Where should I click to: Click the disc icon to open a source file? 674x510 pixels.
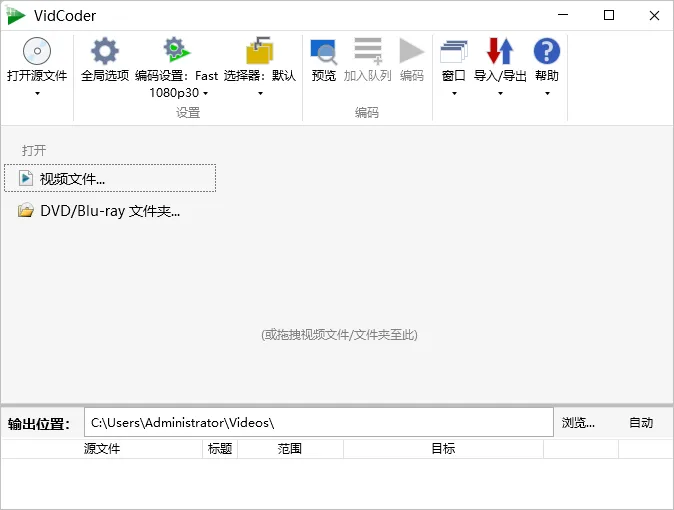tap(37, 51)
